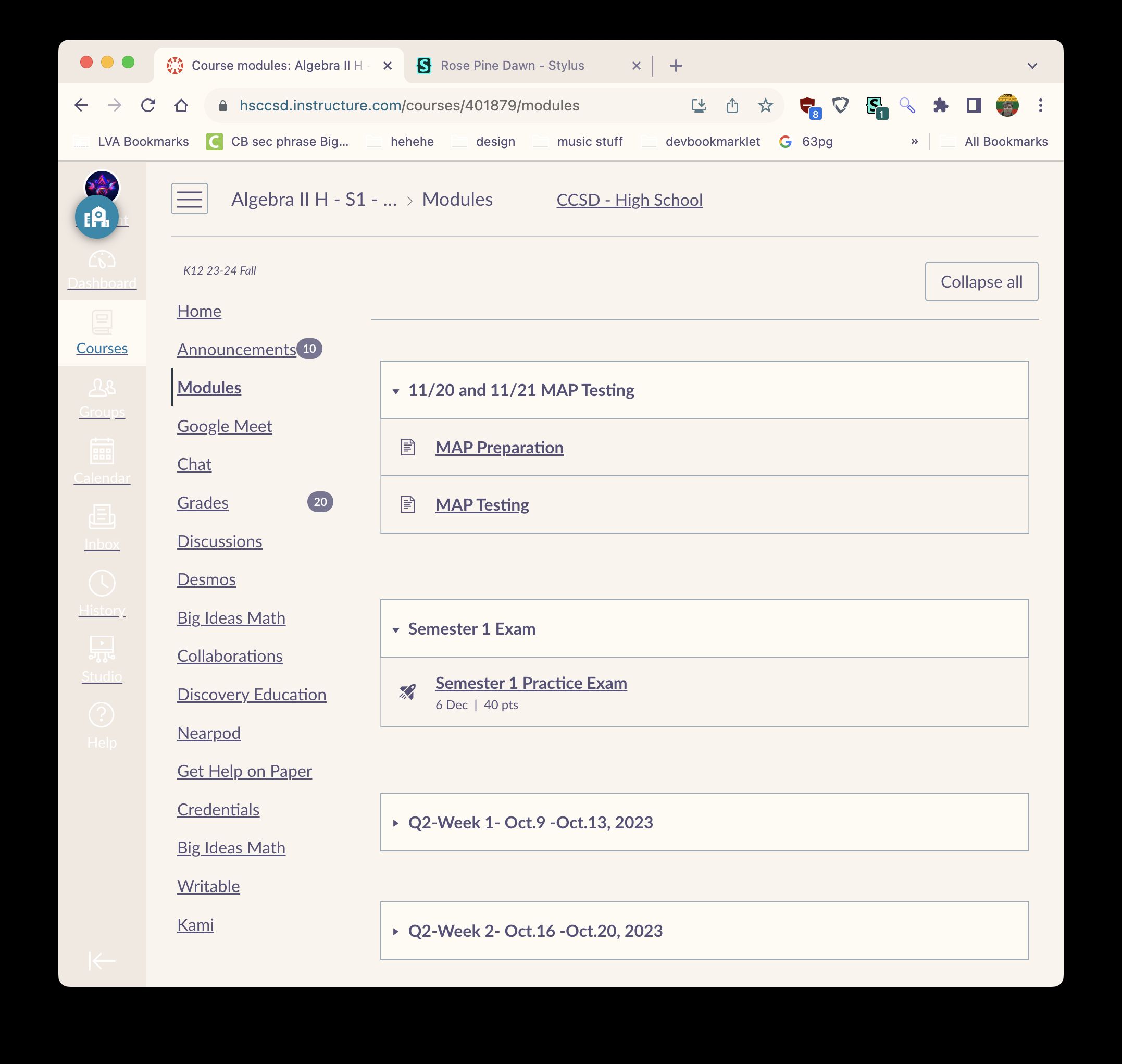
Task: Expand the Q2-Week 1 Oct.9 module
Action: click(x=396, y=822)
